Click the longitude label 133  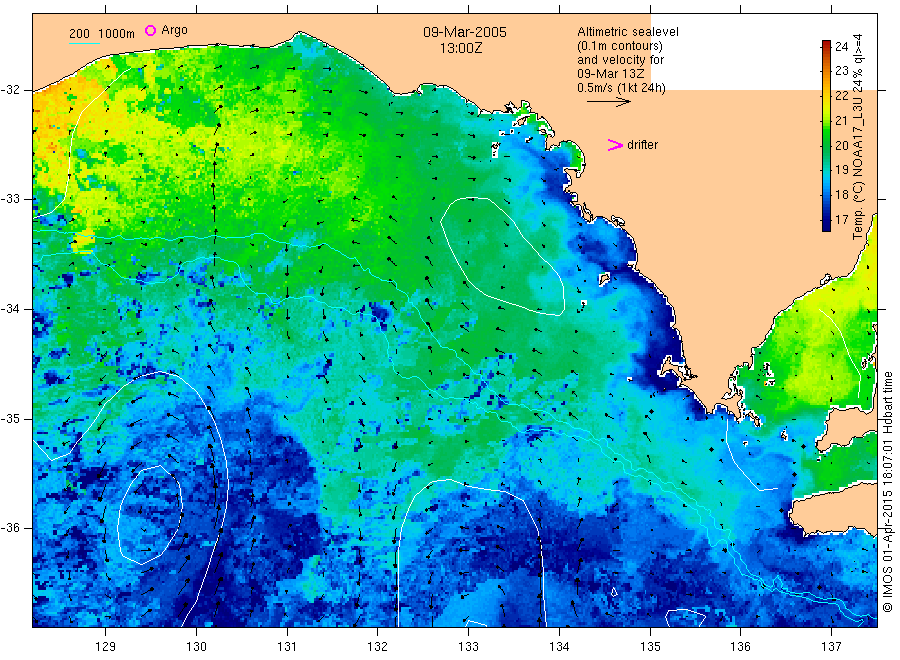pyautogui.click(x=468, y=646)
